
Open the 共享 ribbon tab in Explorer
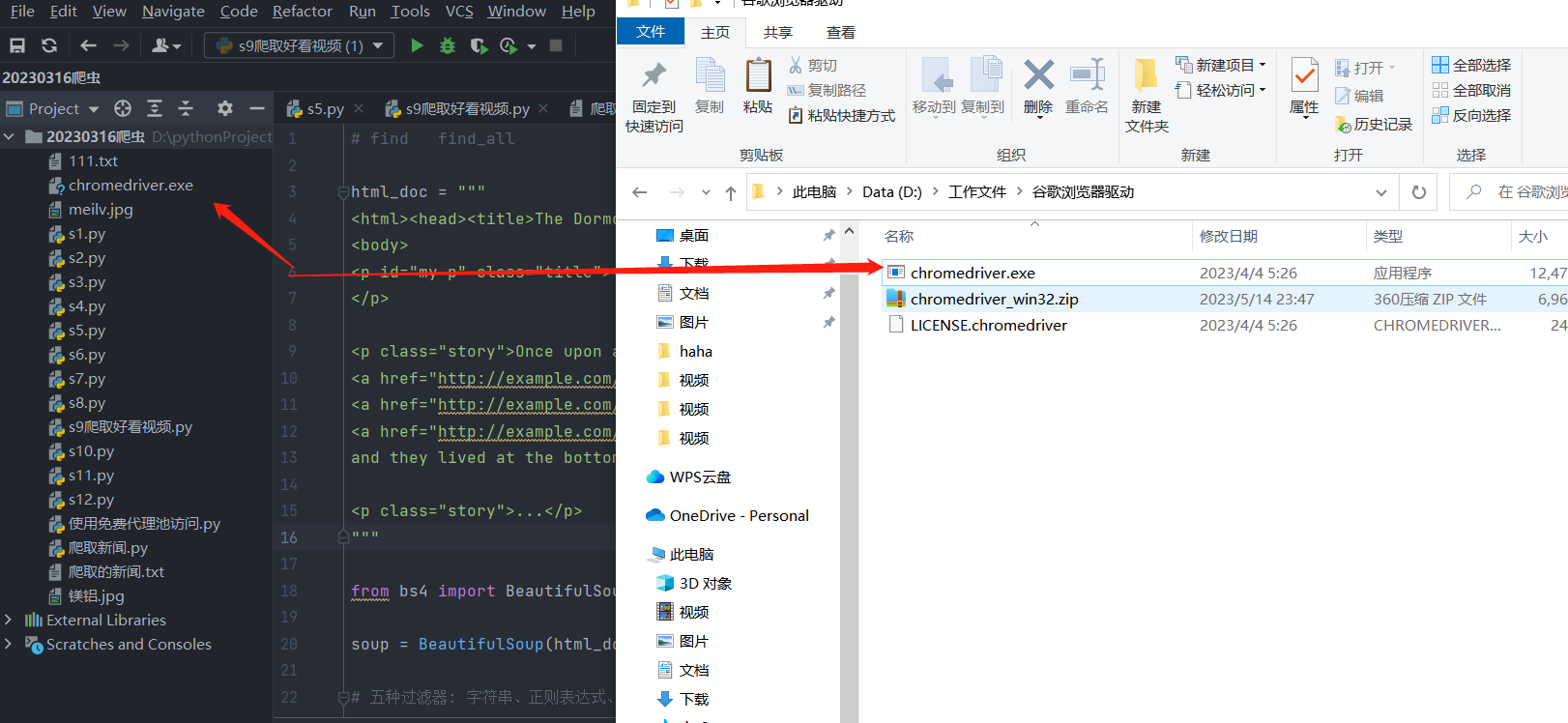click(778, 32)
